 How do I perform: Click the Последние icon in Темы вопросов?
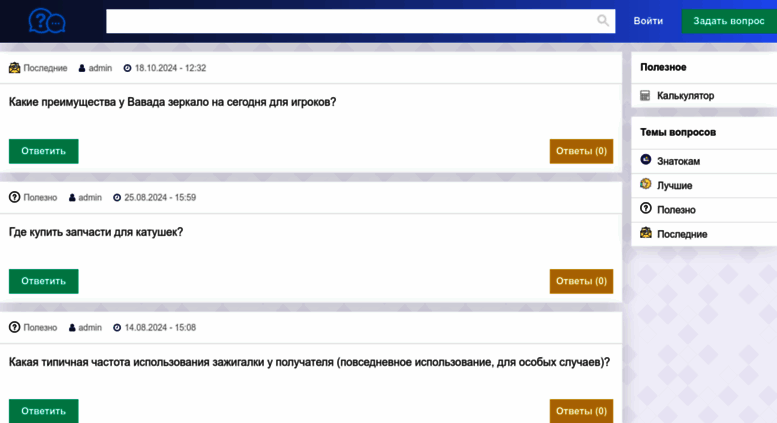click(645, 232)
